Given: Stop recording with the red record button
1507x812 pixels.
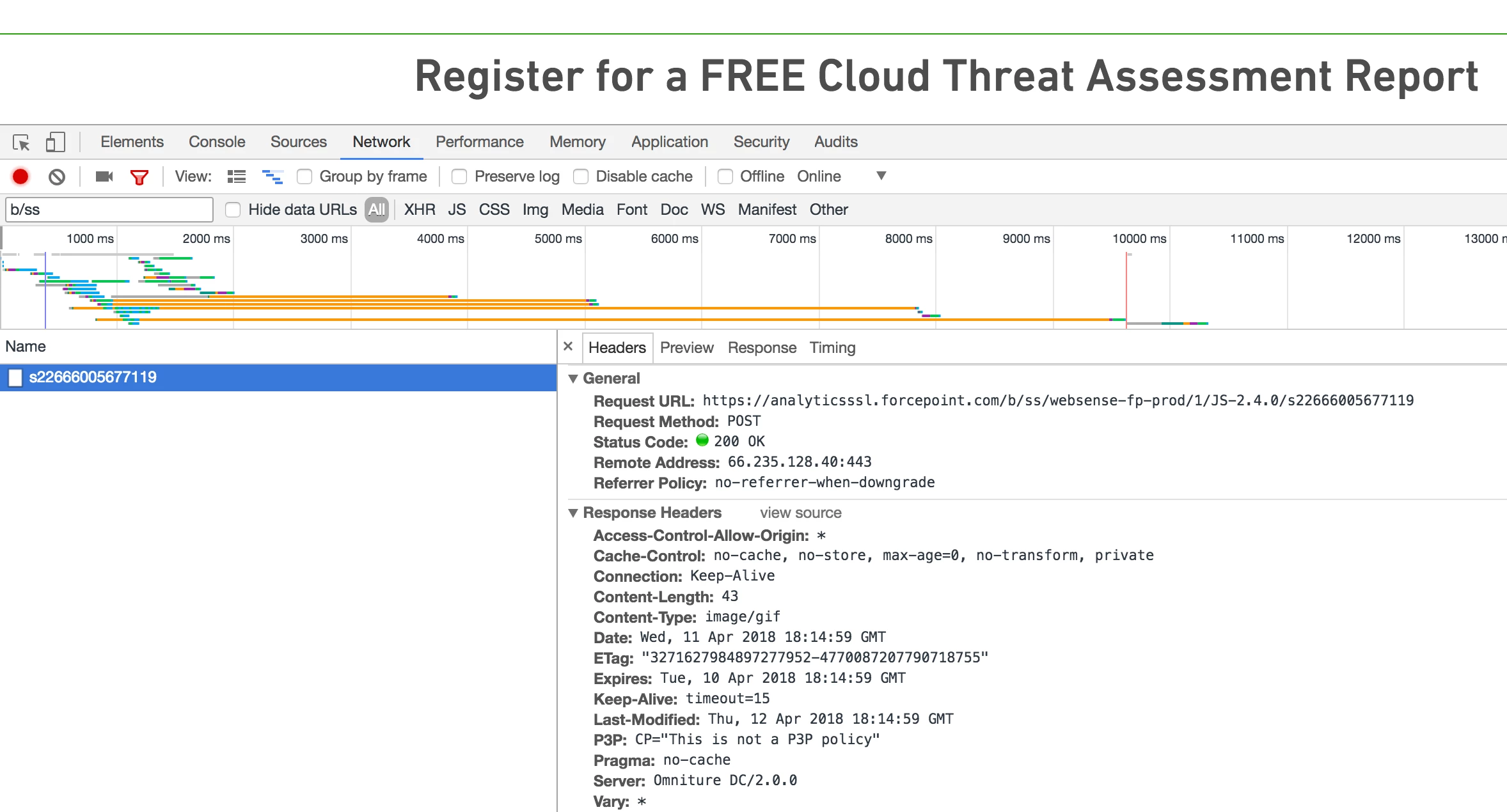Looking at the screenshot, I should click(x=20, y=176).
